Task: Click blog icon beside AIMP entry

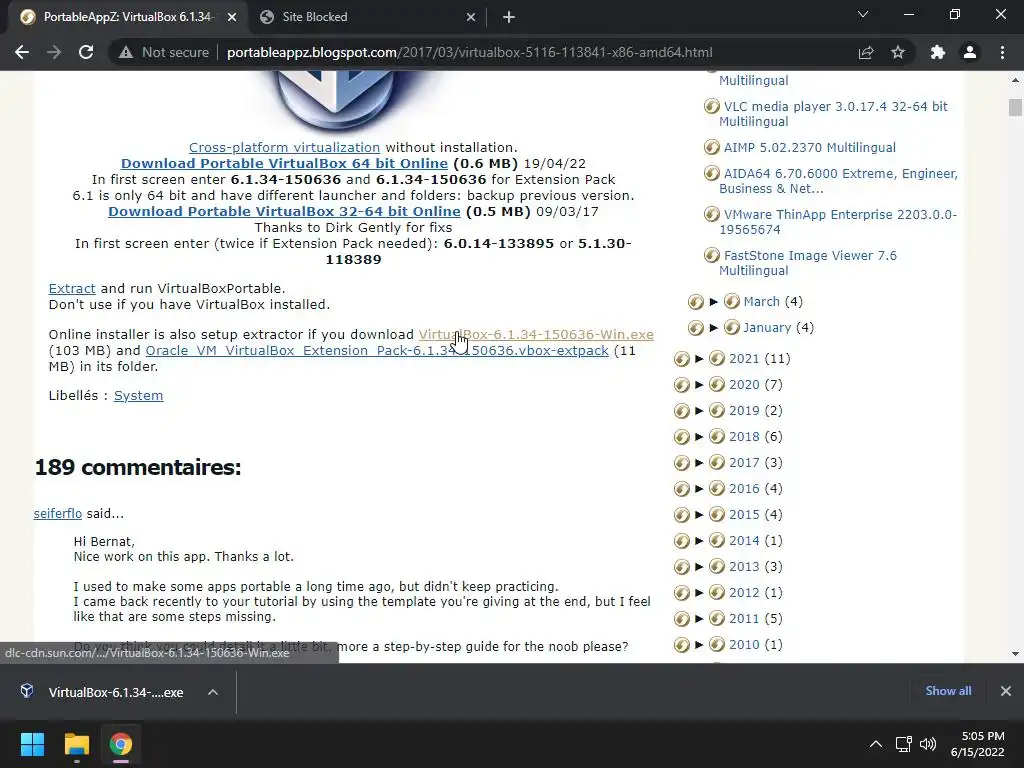Action: [x=711, y=148]
